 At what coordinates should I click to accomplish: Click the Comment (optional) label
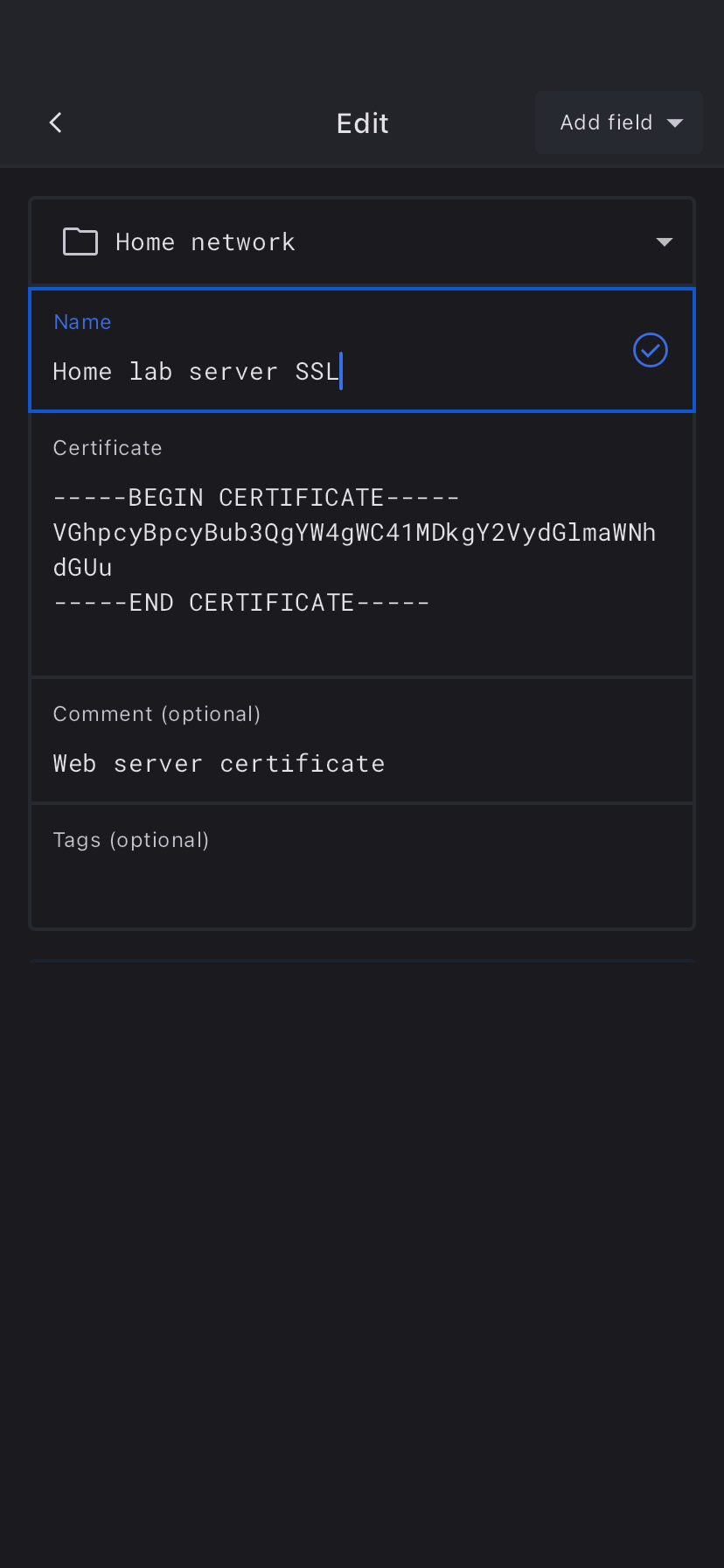pyautogui.click(x=157, y=714)
